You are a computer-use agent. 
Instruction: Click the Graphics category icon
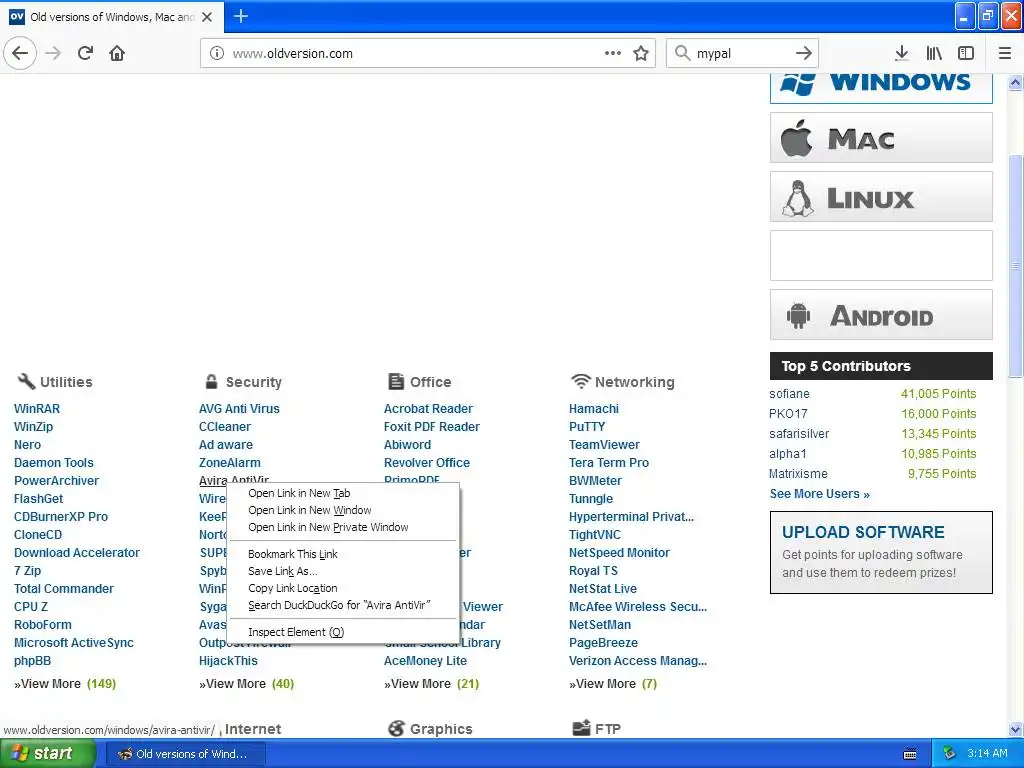pos(396,728)
